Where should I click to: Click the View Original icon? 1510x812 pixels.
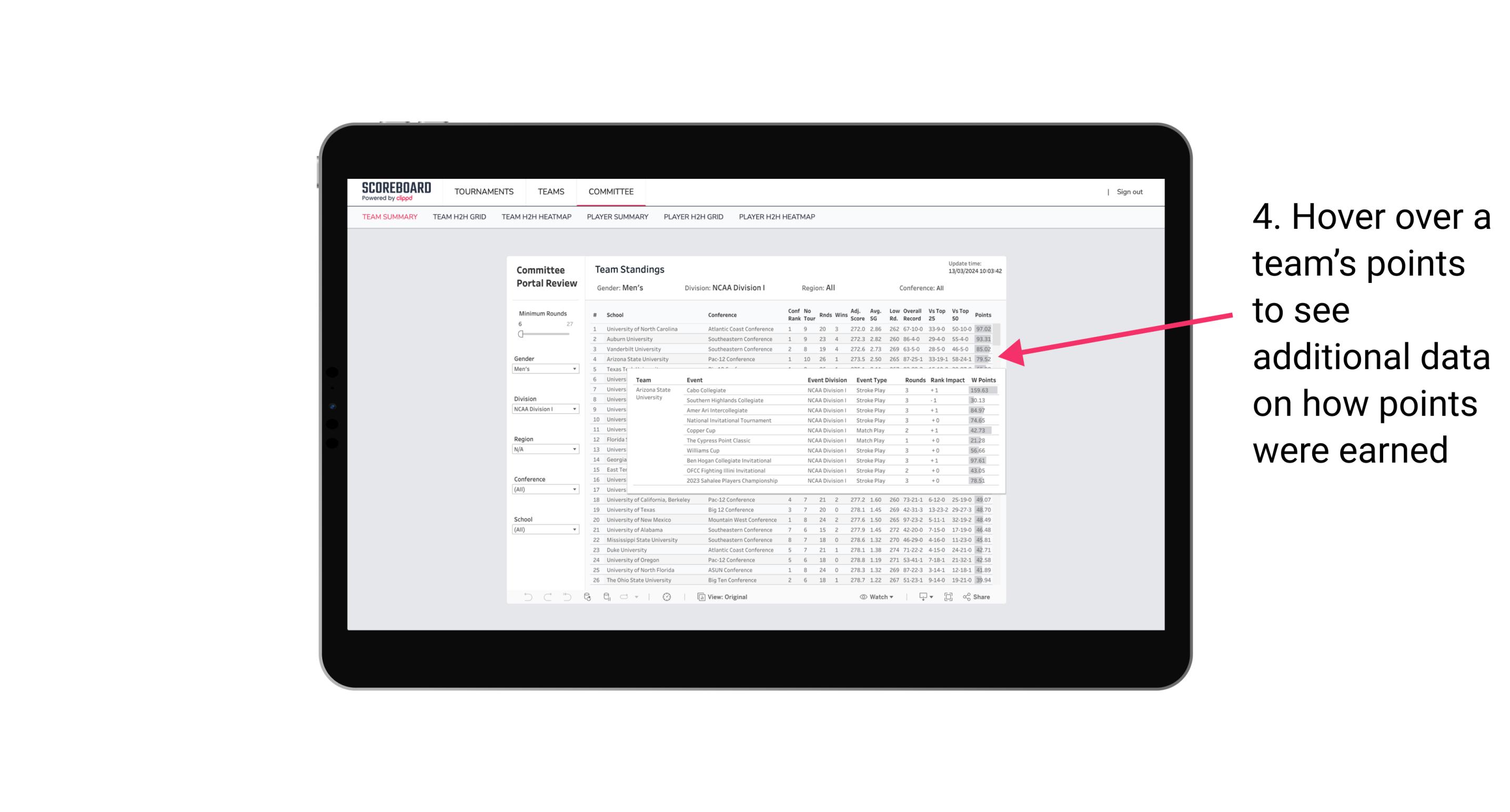coord(699,597)
